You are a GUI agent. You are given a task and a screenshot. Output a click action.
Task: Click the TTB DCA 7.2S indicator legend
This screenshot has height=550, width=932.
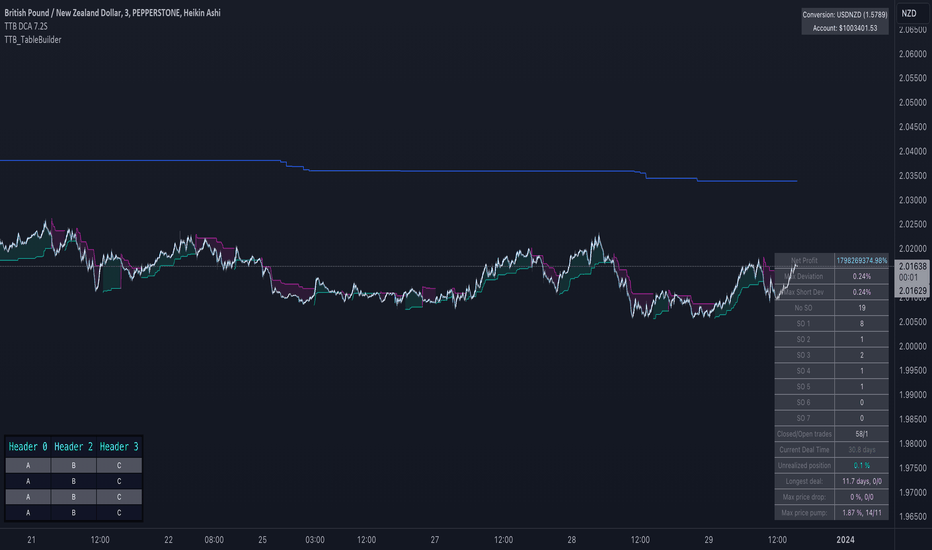tap(26, 26)
